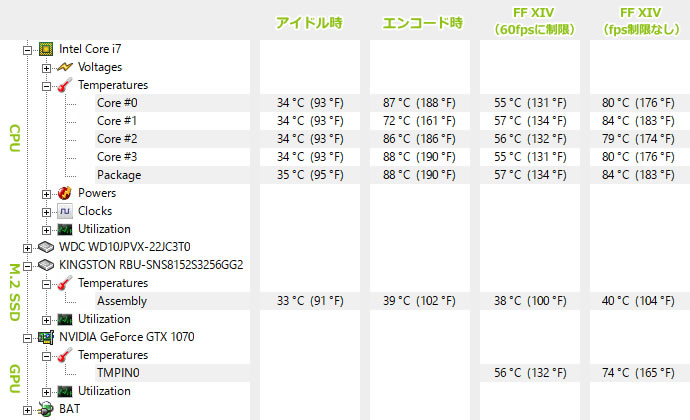Select the Intel Core i7 tree item
690x420 pixels.
90,49
